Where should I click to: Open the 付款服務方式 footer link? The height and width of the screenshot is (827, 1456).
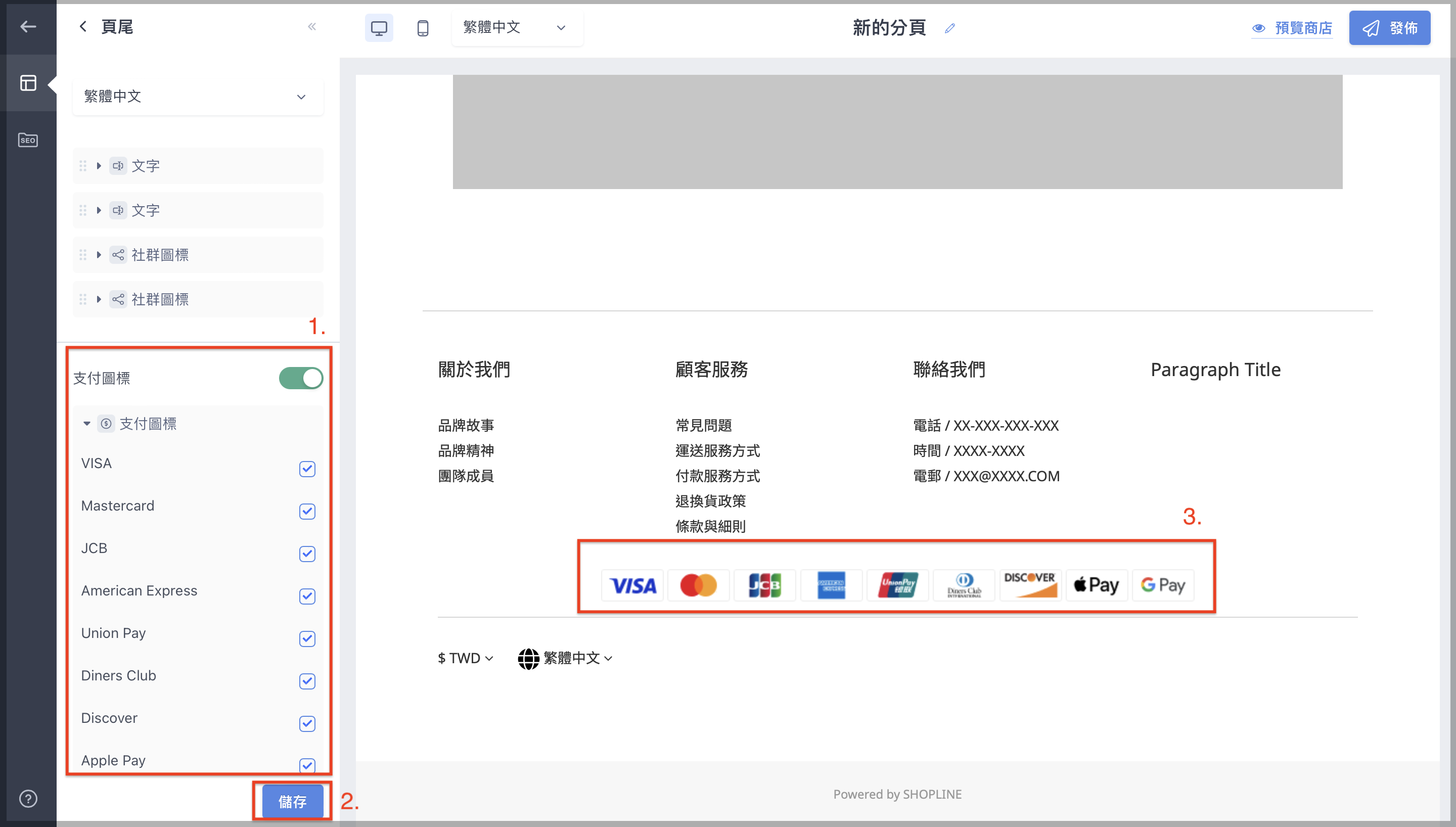point(718,475)
